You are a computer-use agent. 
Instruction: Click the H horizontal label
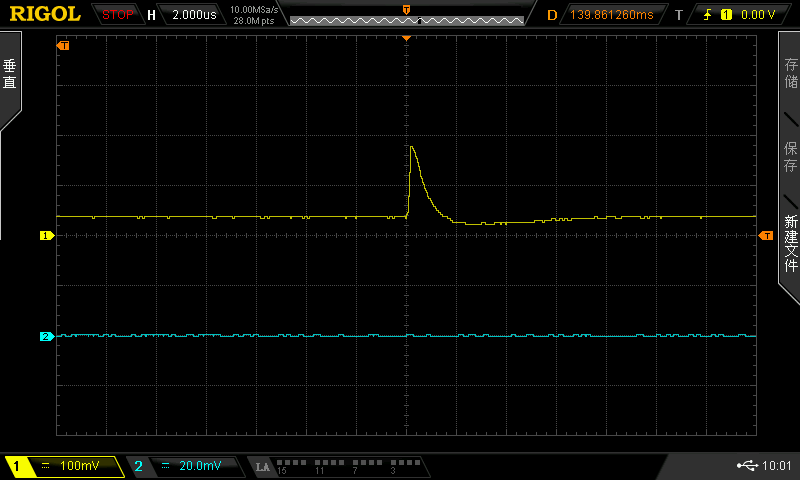pos(151,15)
